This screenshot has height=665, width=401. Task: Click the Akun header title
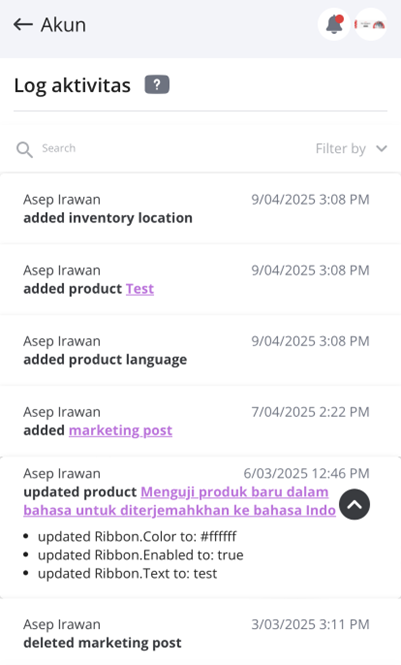coord(63,25)
